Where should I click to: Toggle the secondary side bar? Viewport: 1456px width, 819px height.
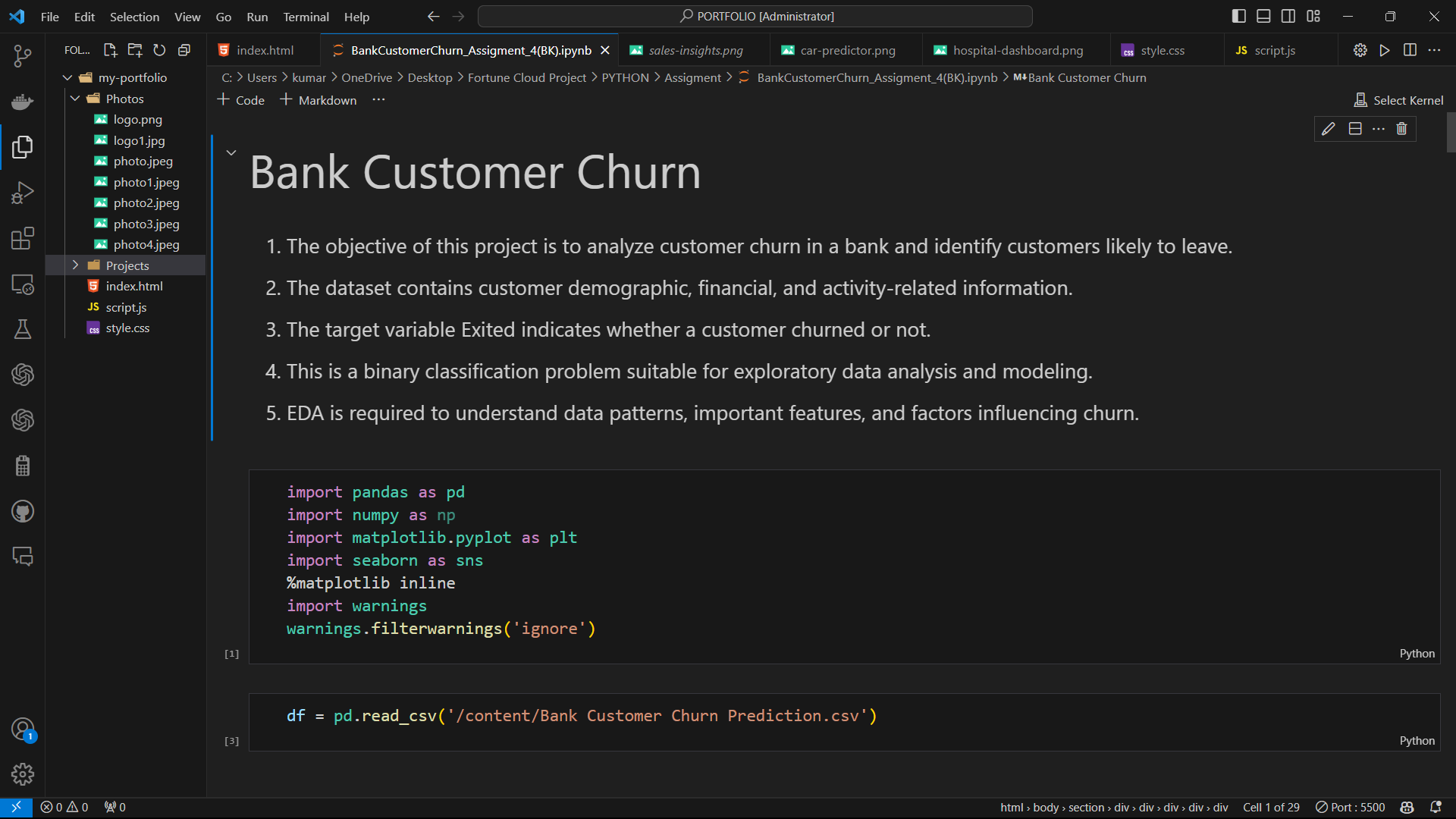pos(1288,15)
